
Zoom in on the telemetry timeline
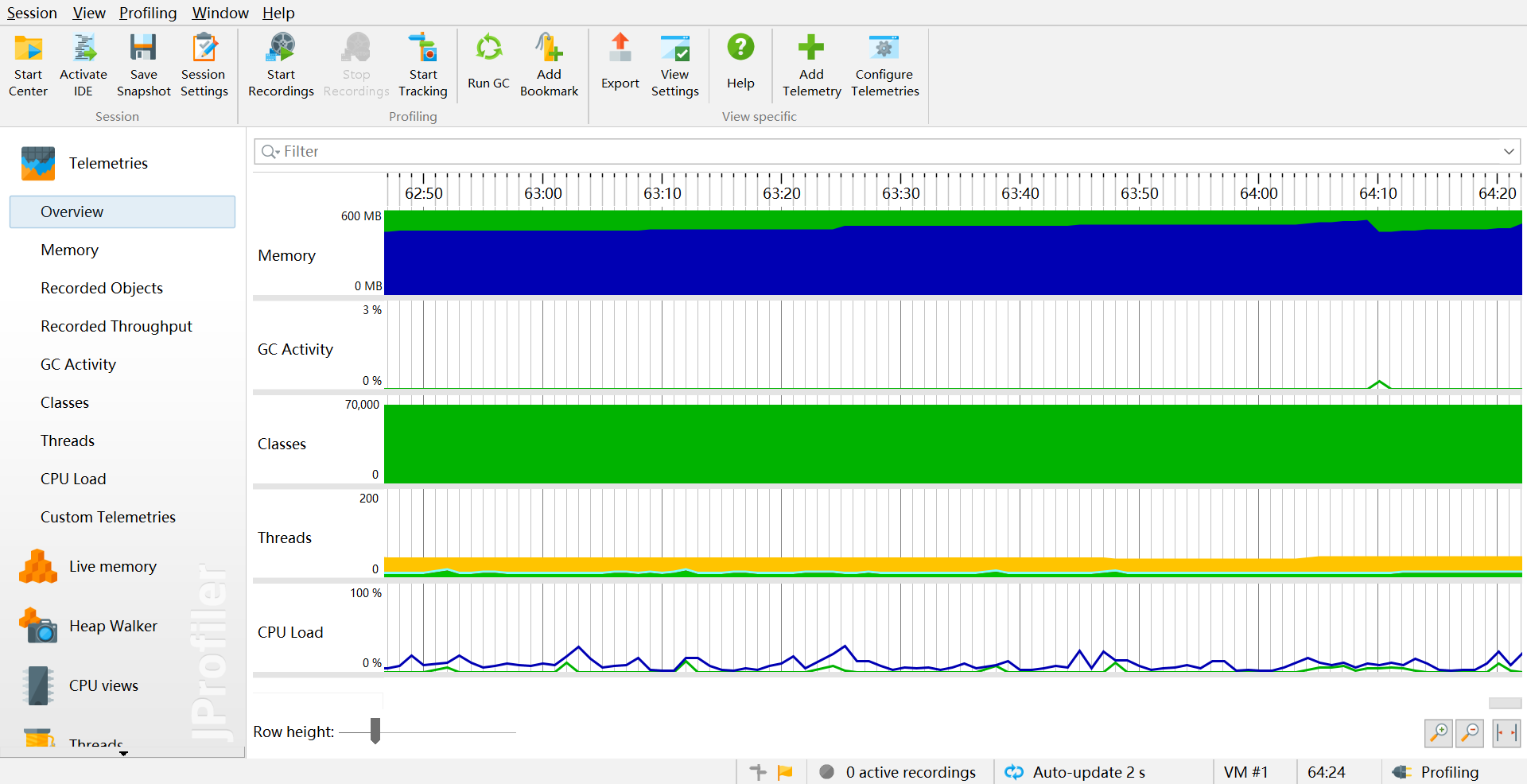click(x=1439, y=733)
